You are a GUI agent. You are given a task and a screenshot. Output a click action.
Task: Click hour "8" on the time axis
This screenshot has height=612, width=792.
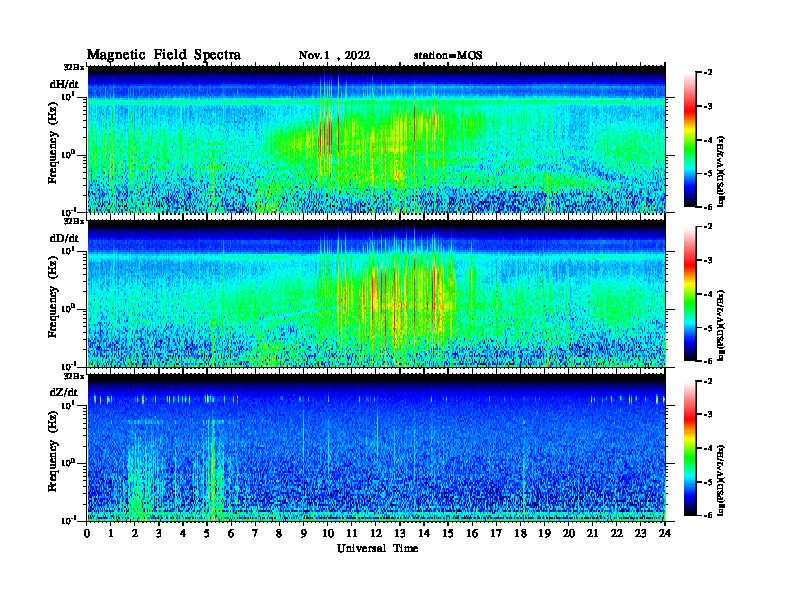tap(279, 533)
